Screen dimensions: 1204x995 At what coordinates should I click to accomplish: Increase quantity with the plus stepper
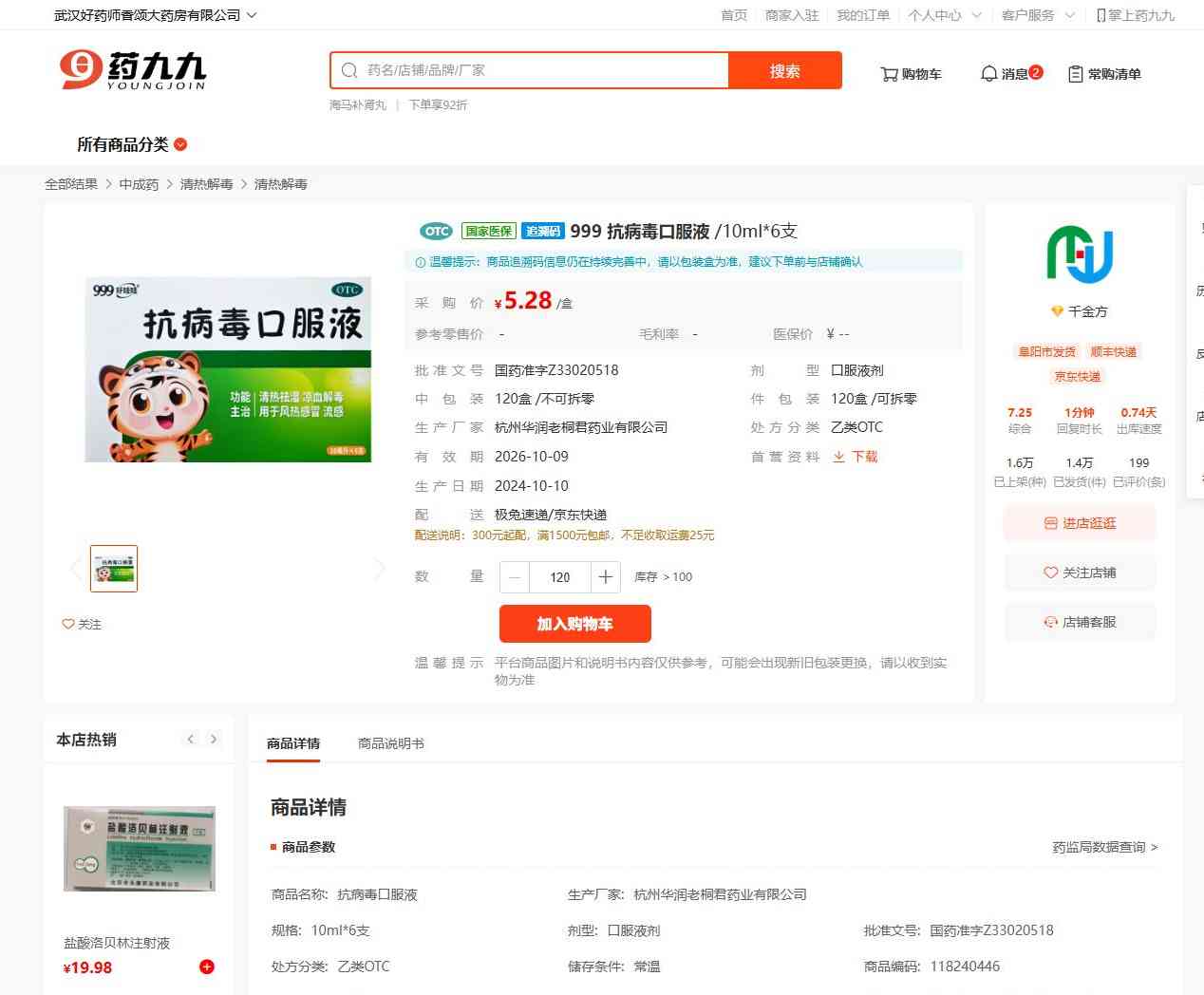coord(606,577)
